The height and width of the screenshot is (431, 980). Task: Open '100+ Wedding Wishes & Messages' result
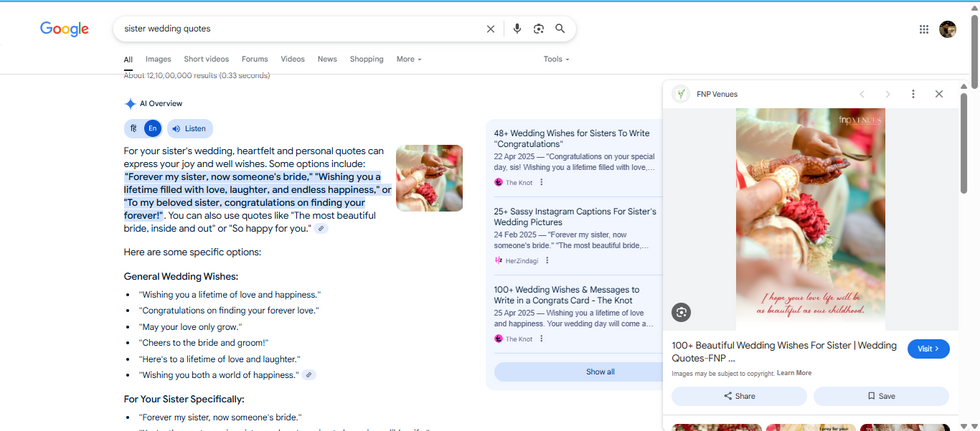(567, 295)
